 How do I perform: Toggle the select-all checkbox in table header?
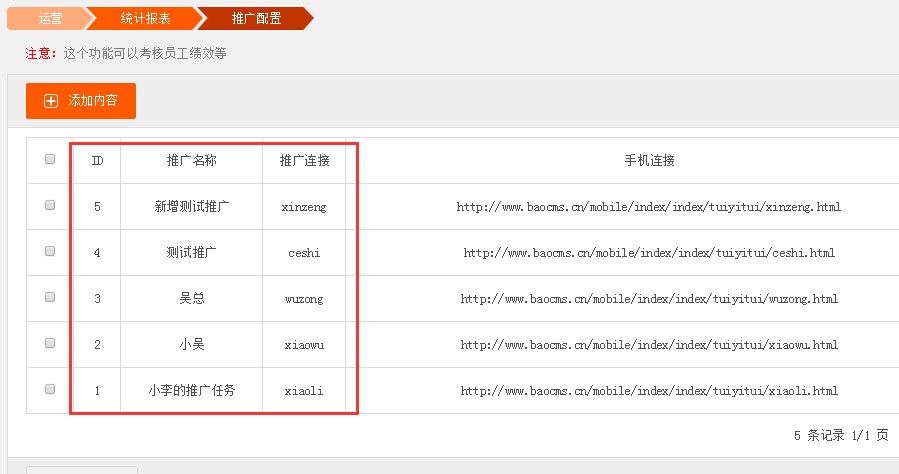coord(50,159)
